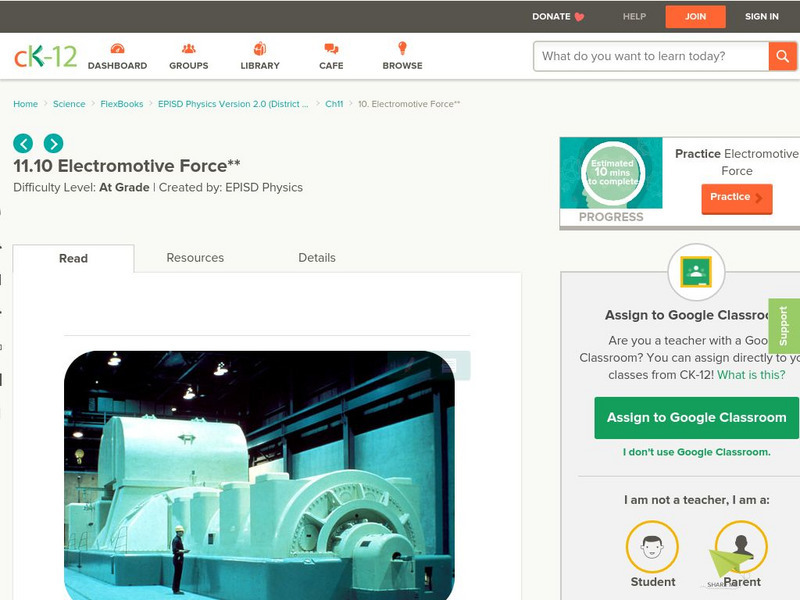The width and height of the screenshot is (800, 600).
Task: Click the orange Practice button
Action: [736, 198]
